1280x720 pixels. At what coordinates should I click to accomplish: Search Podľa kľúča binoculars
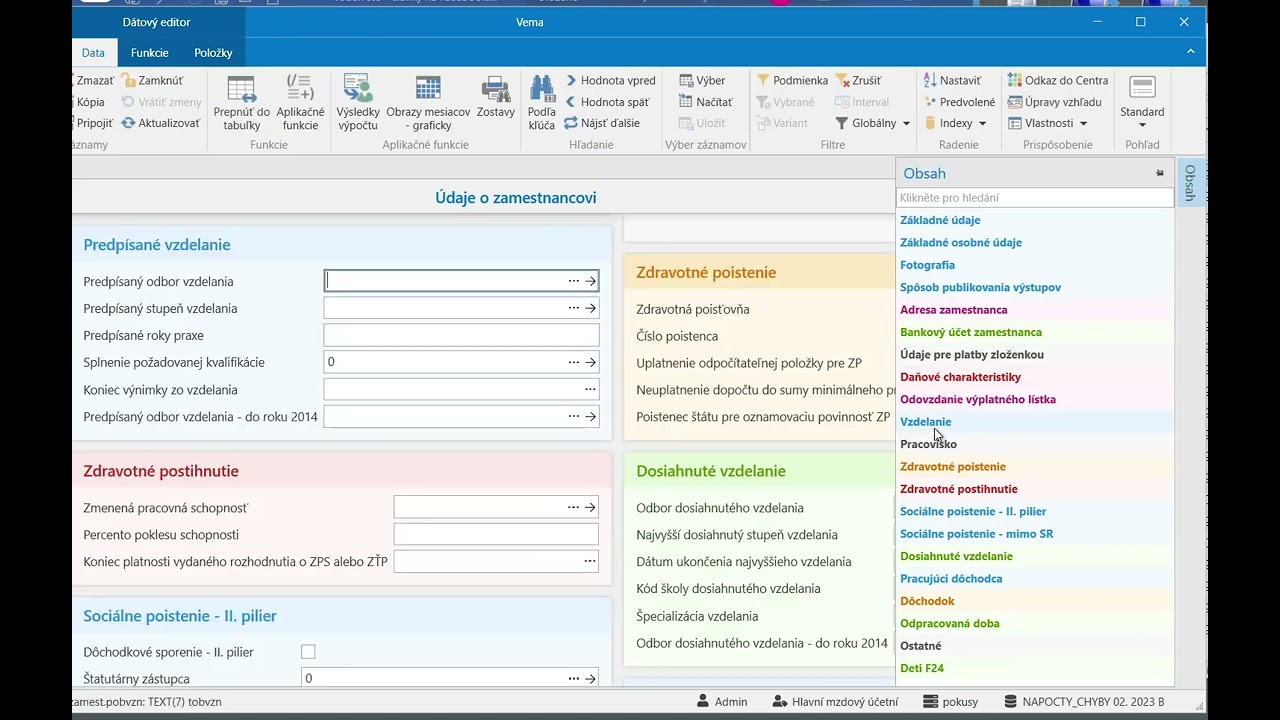pyautogui.click(x=542, y=102)
